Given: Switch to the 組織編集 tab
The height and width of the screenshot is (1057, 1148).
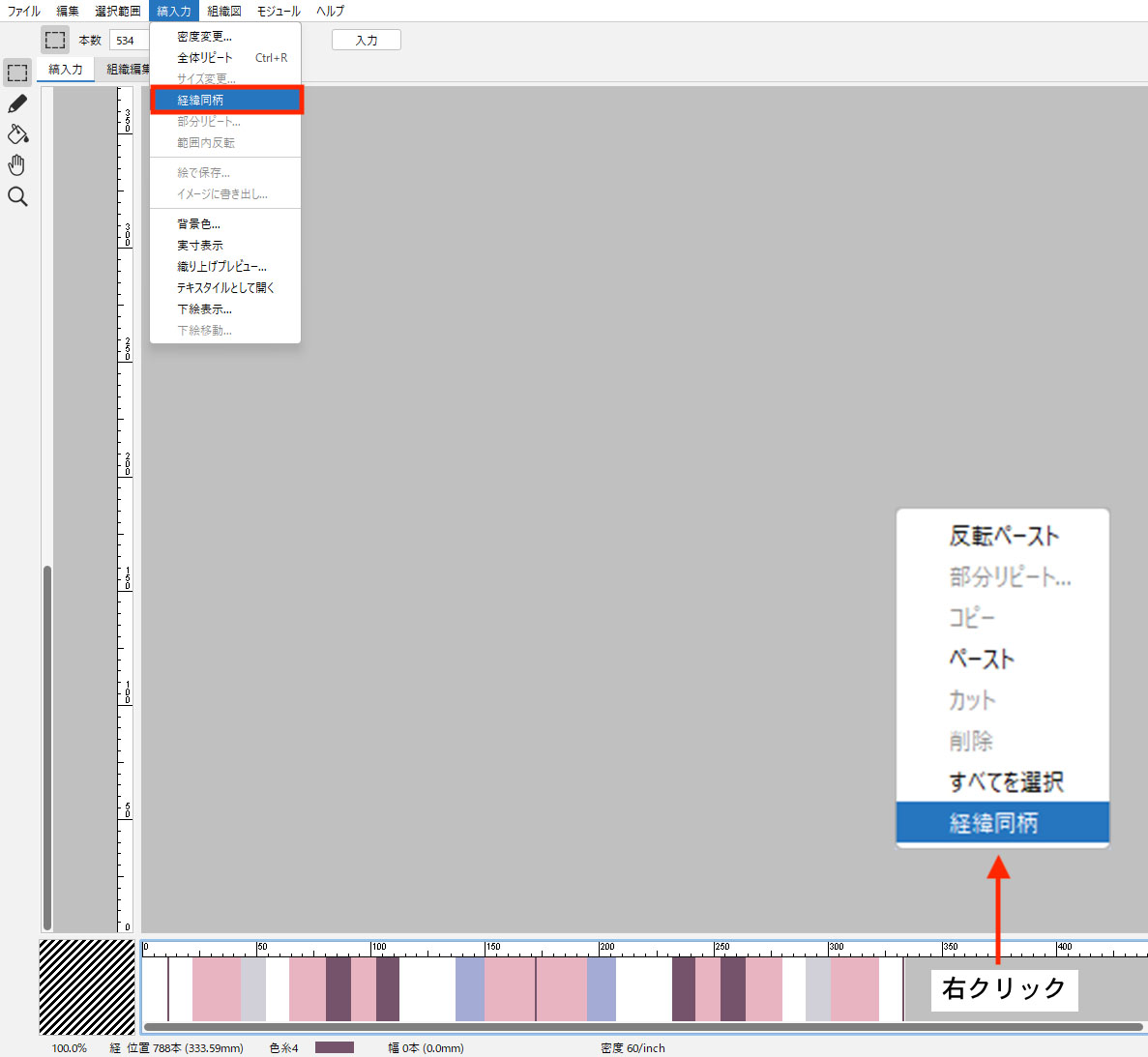Looking at the screenshot, I should [128, 70].
